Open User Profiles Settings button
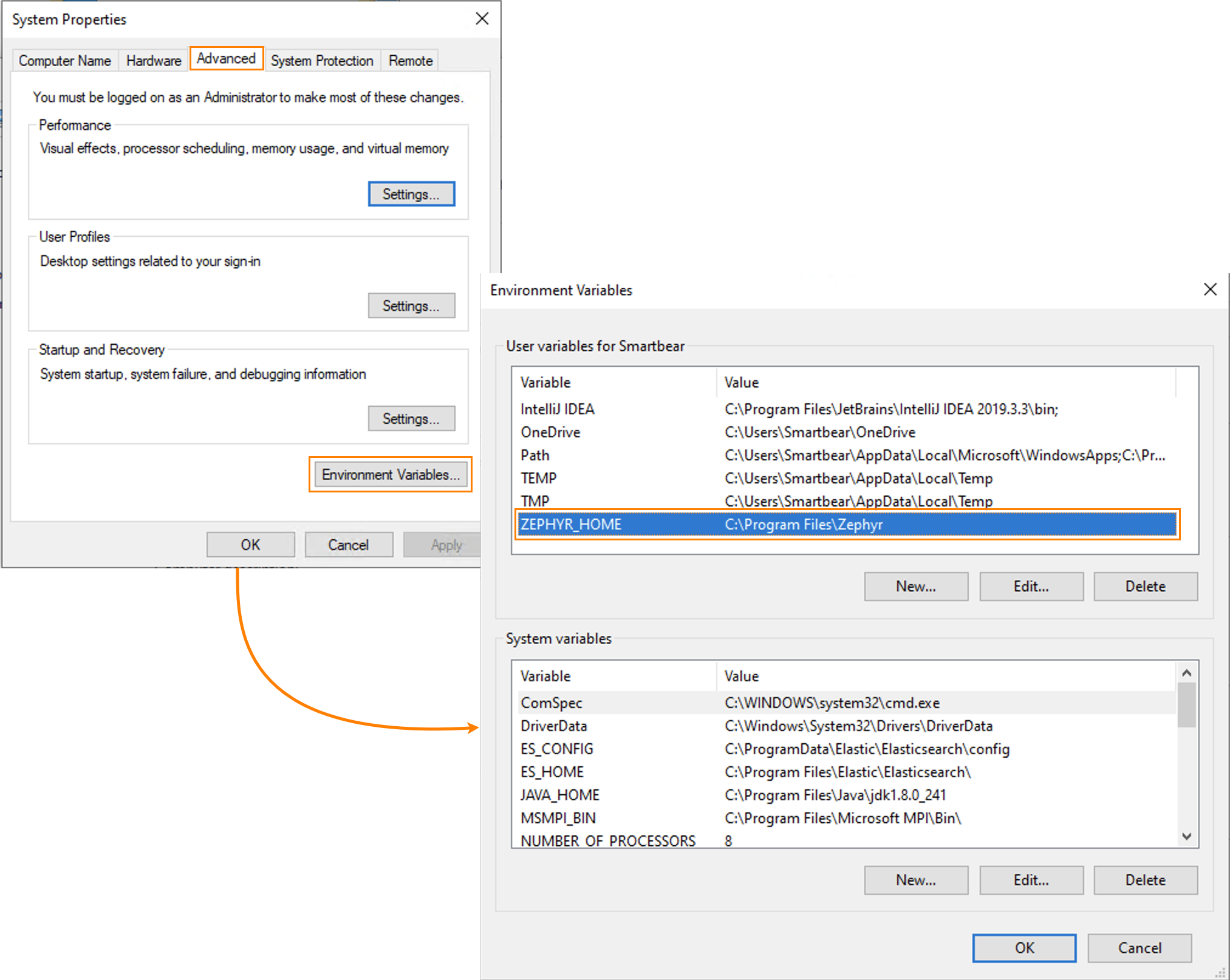1230x980 pixels. point(411,306)
